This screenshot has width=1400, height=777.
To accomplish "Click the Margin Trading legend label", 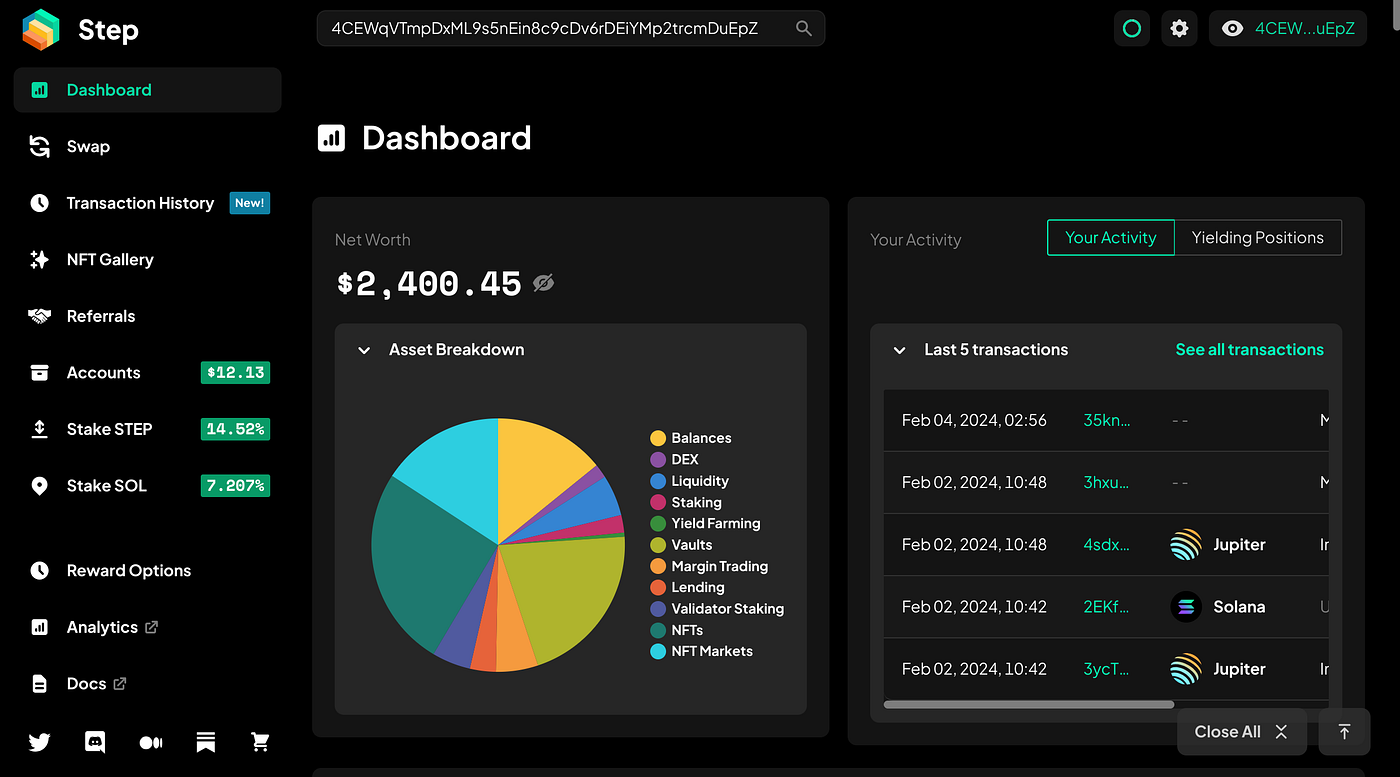I will 720,566.
